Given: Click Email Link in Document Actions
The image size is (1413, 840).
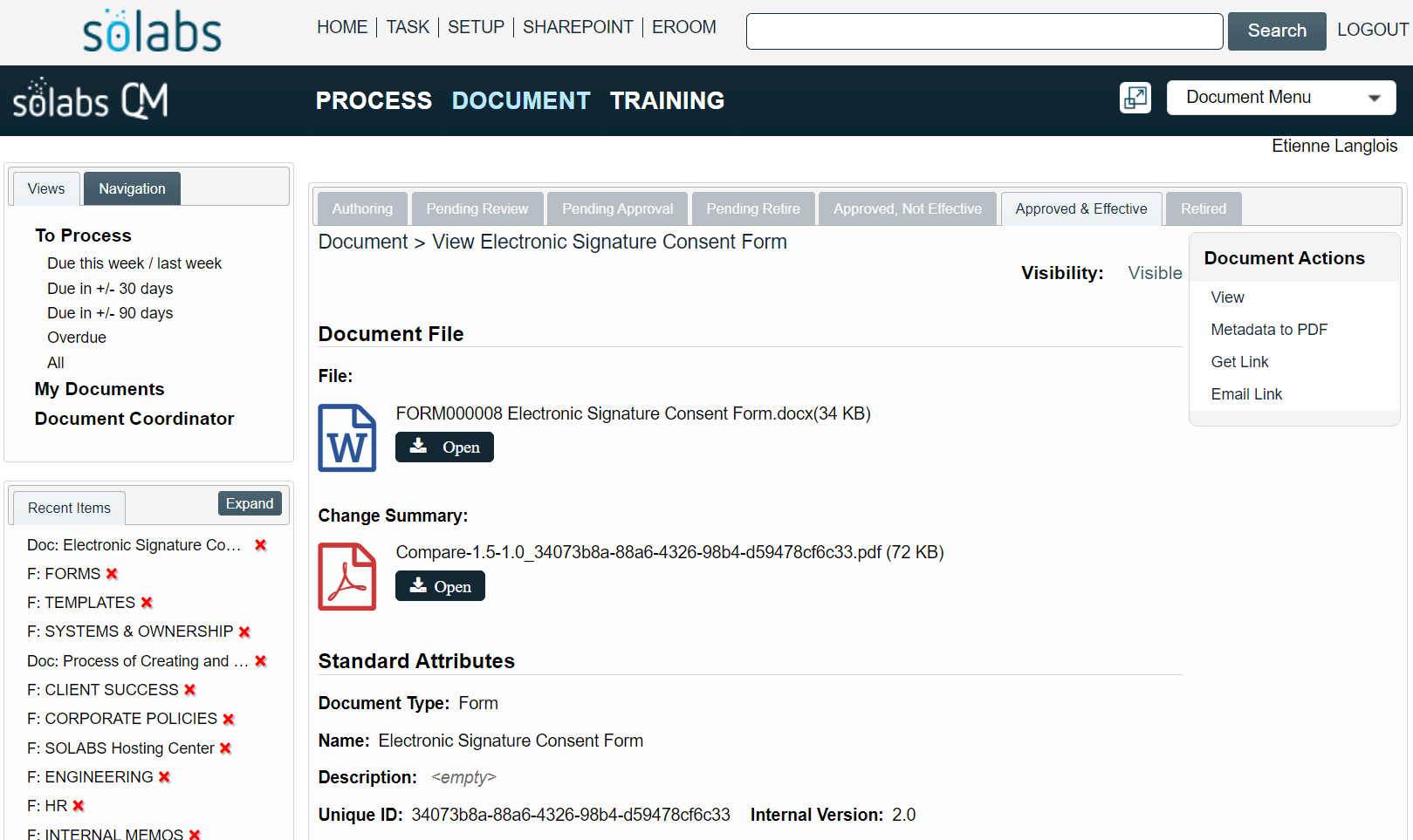Looking at the screenshot, I should point(1246,394).
